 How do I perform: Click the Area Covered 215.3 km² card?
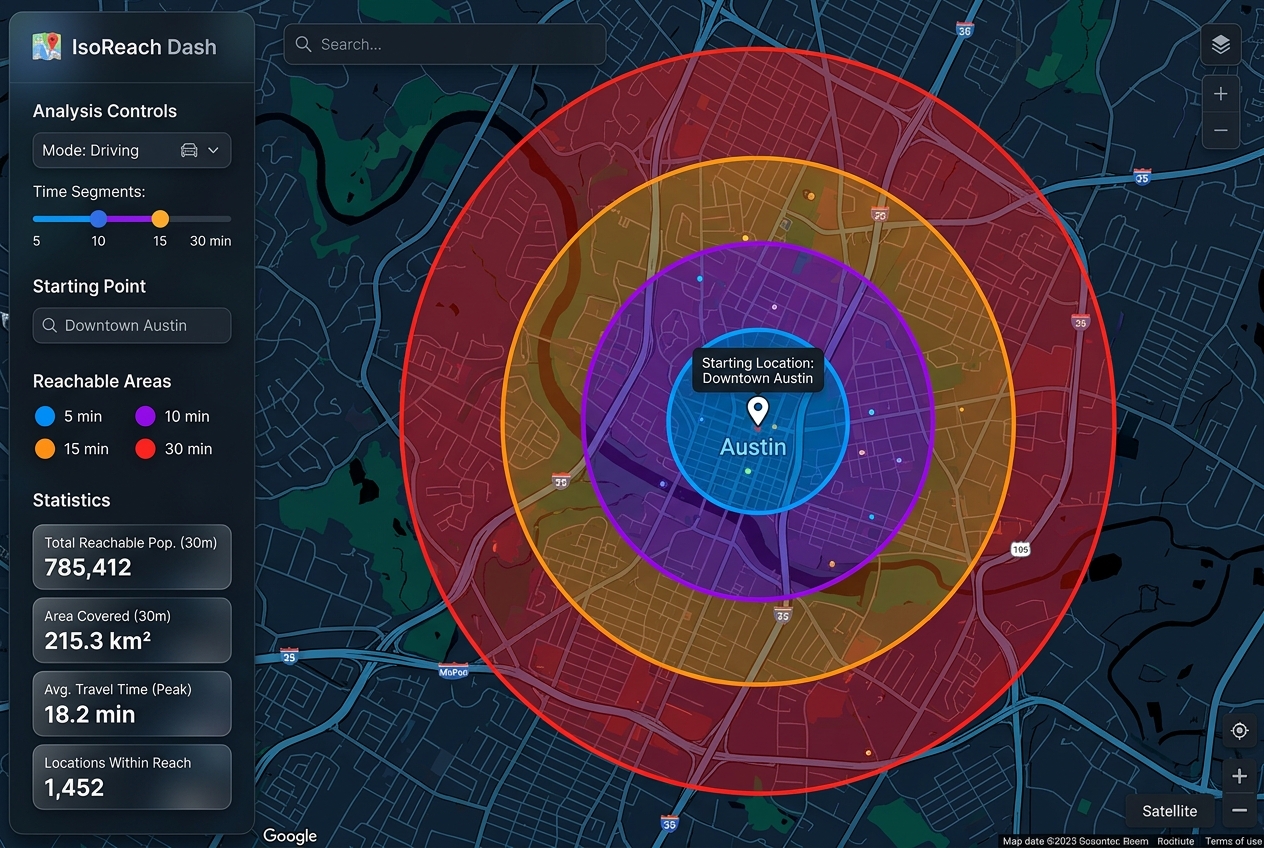pyautogui.click(x=132, y=630)
